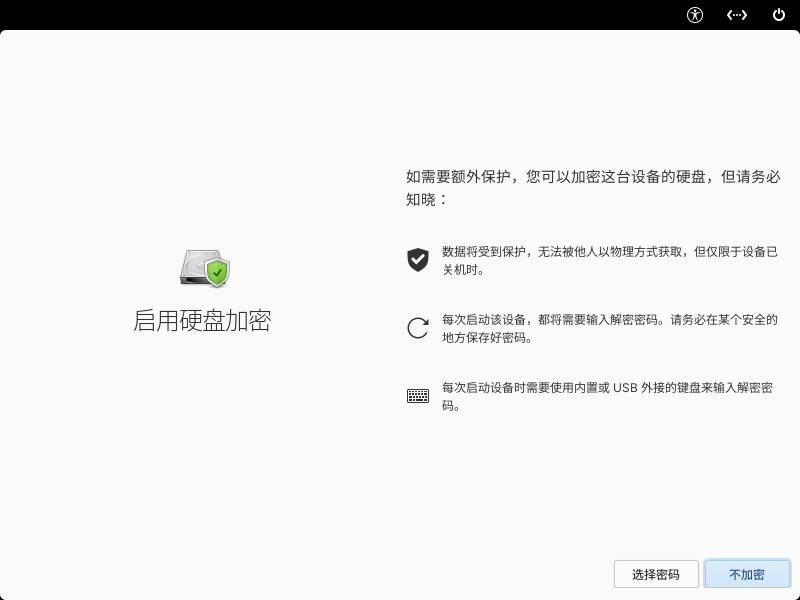Image resolution: width=800 pixels, height=600 pixels.
Task: Click the black shield checkmark icon
Action: click(x=418, y=260)
